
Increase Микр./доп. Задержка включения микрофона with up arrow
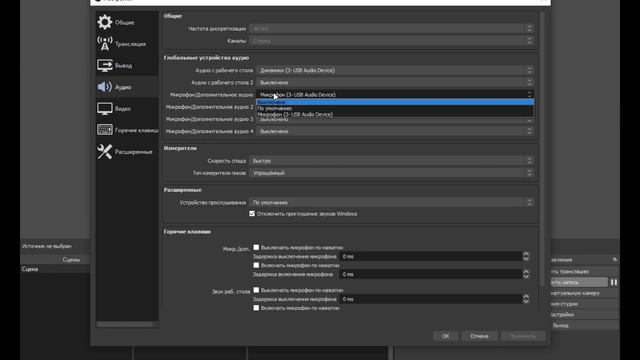[x=526, y=272]
